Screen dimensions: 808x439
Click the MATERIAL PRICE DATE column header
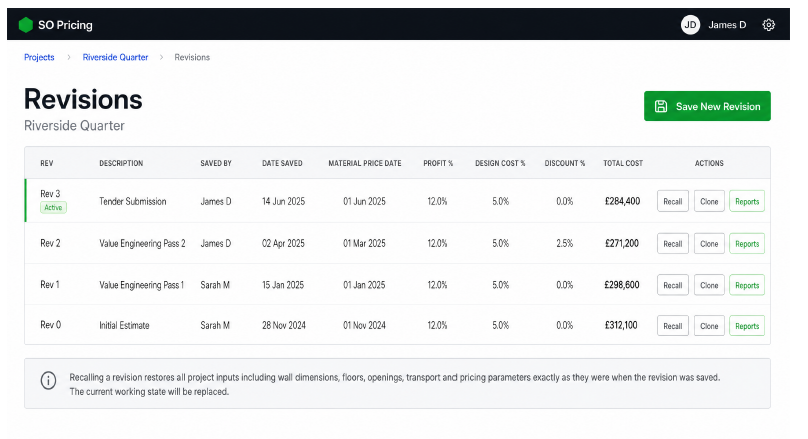[365, 163]
